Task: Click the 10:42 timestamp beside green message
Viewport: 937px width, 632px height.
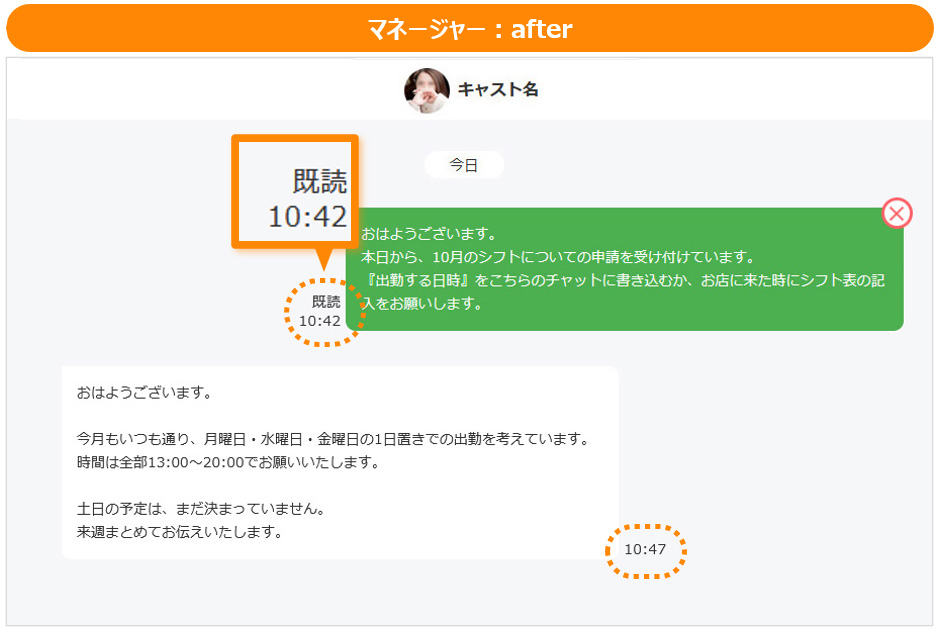Action: coord(320,321)
